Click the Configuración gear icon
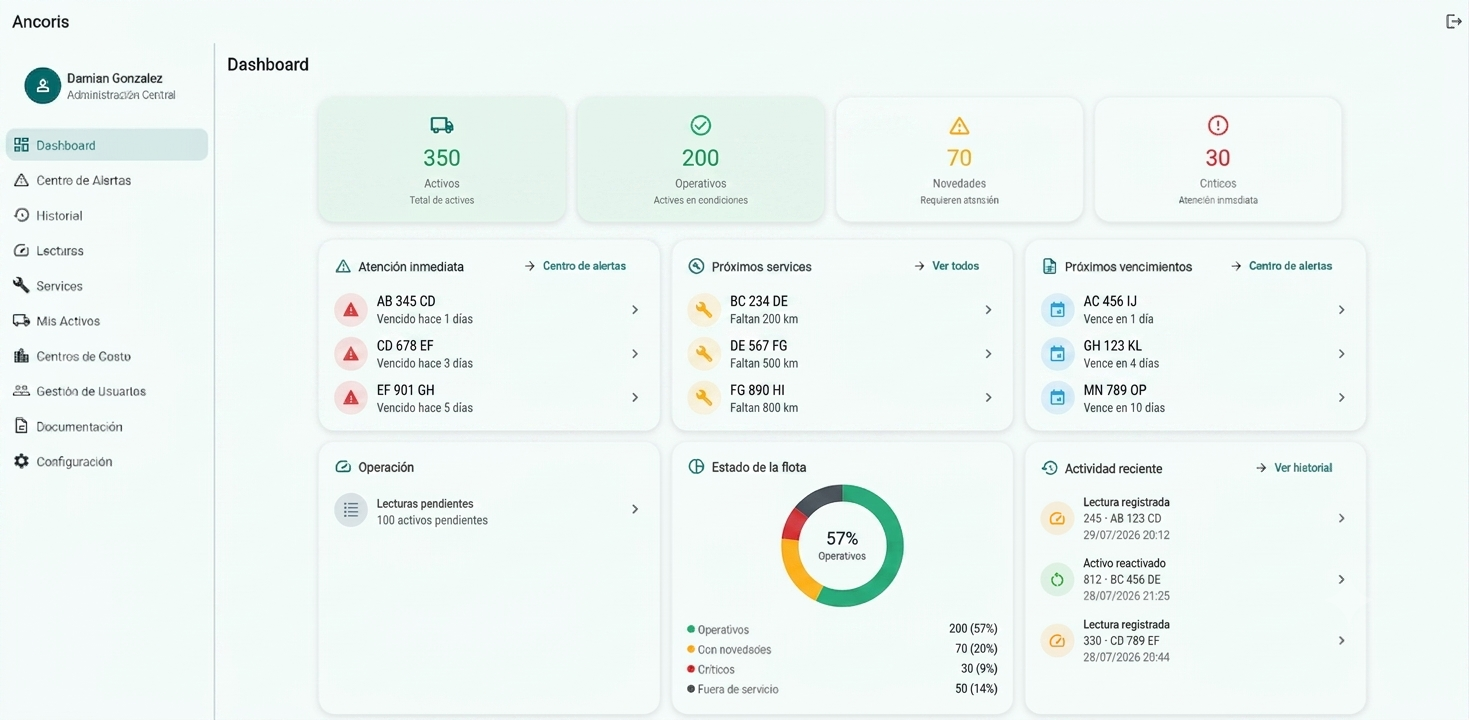Viewport: 1469px width, 720px height. (21, 461)
